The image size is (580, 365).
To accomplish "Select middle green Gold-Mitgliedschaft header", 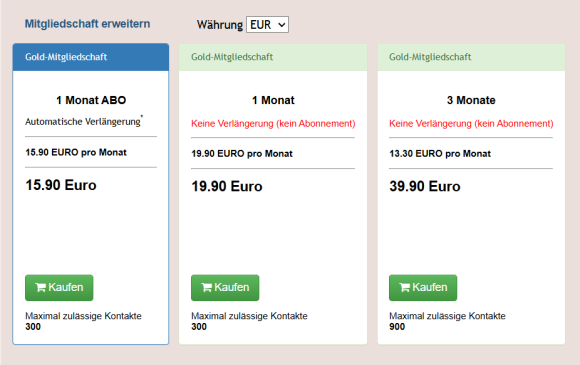I will click(273, 57).
